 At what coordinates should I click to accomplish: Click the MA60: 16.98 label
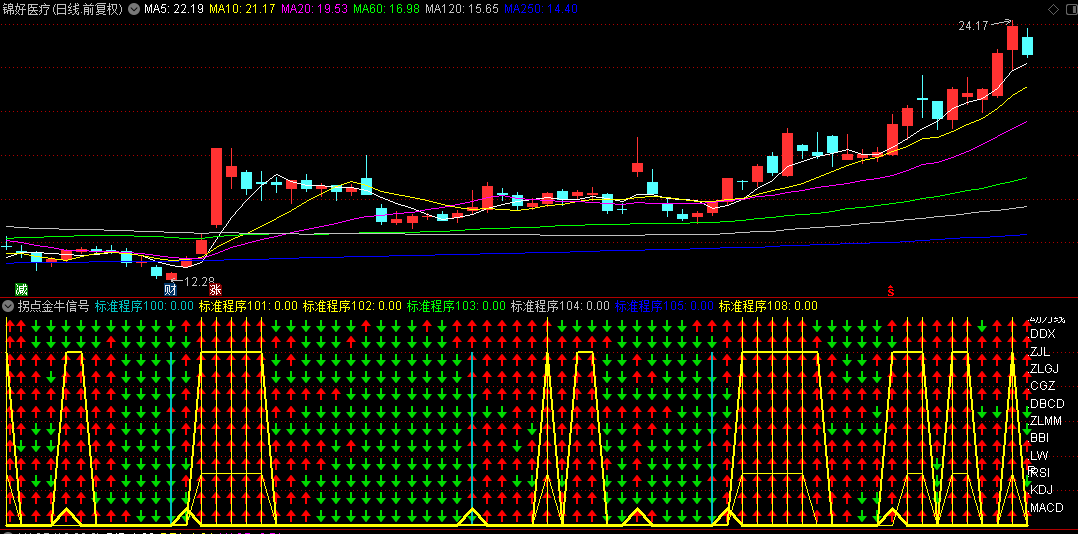click(x=387, y=10)
